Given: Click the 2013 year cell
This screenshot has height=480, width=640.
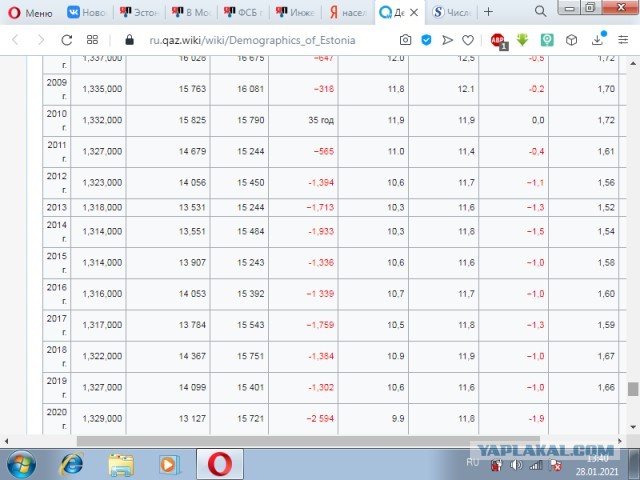Looking at the screenshot, I should (56, 207).
